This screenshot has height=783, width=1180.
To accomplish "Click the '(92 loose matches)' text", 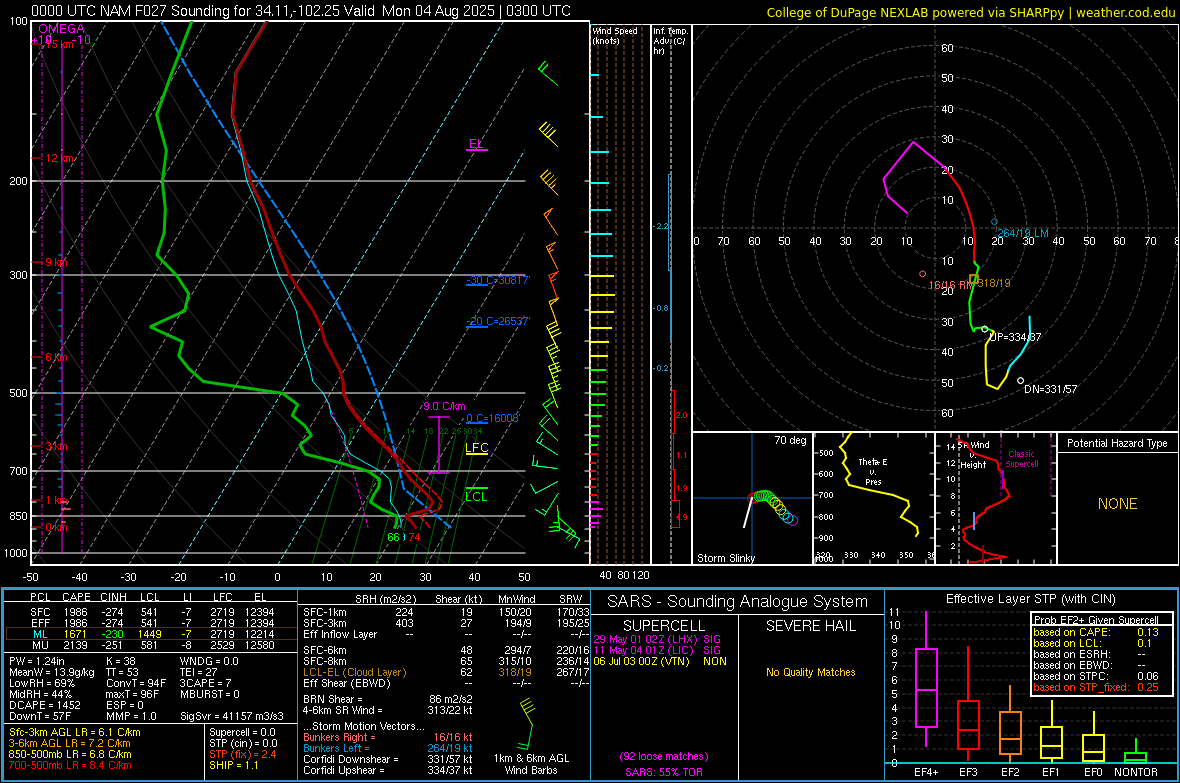I will coord(664,756).
